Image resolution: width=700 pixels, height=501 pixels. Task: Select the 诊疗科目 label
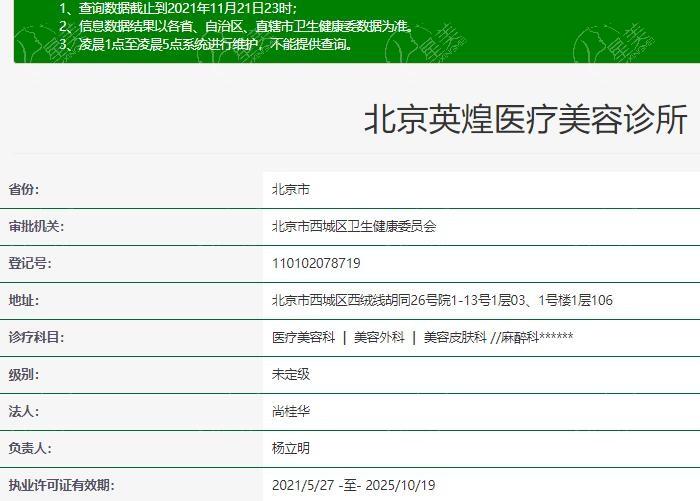pos(36,337)
